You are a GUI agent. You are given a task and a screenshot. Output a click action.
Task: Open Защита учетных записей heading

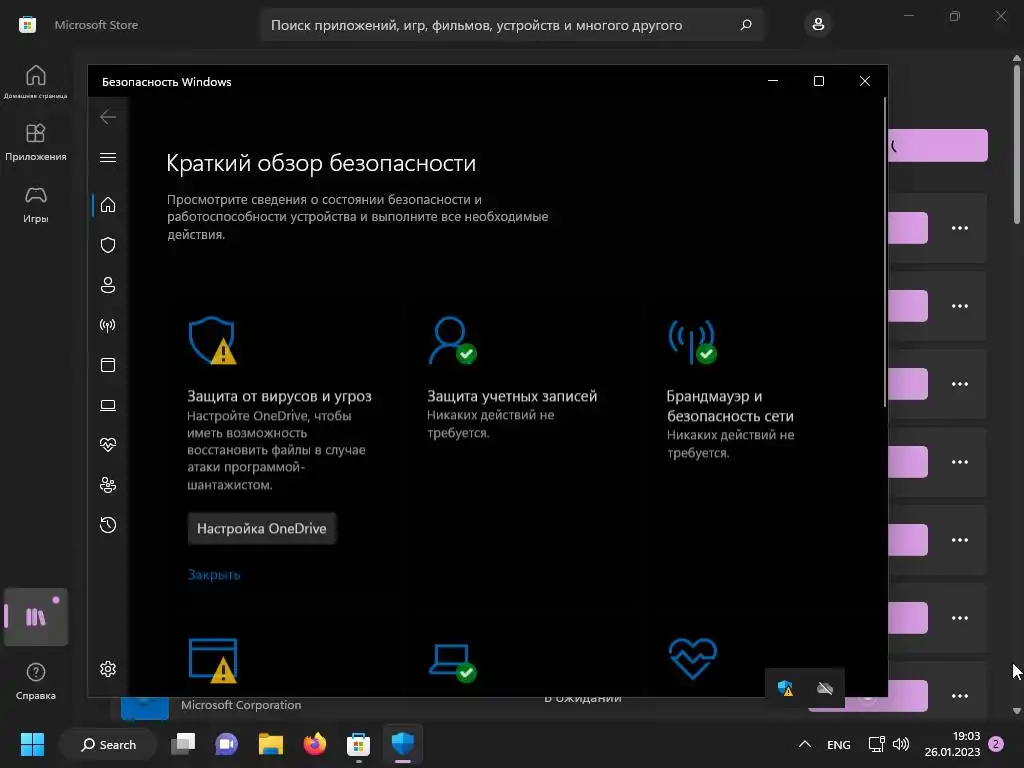tap(512, 396)
